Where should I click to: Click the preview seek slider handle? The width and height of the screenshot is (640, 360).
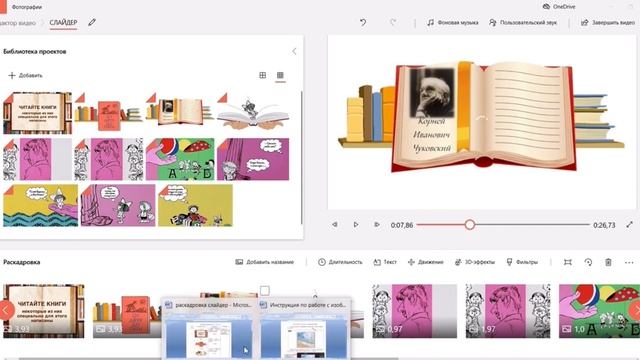(469, 224)
